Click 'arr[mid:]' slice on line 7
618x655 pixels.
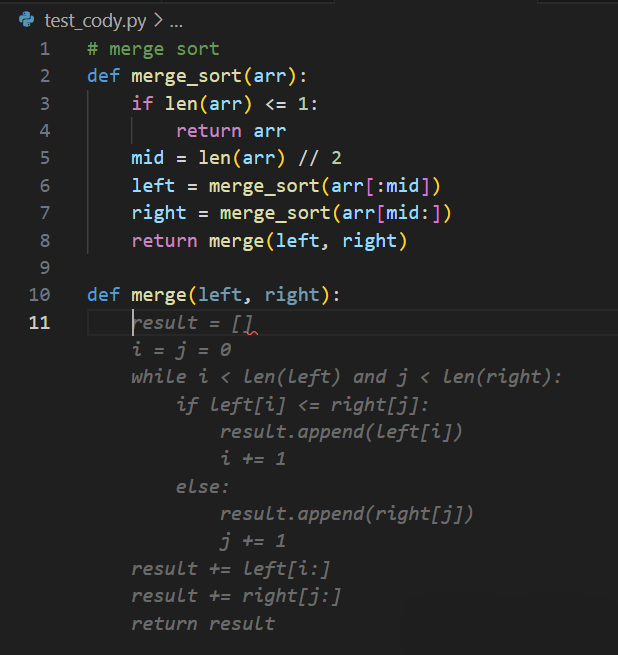click(392, 213)
